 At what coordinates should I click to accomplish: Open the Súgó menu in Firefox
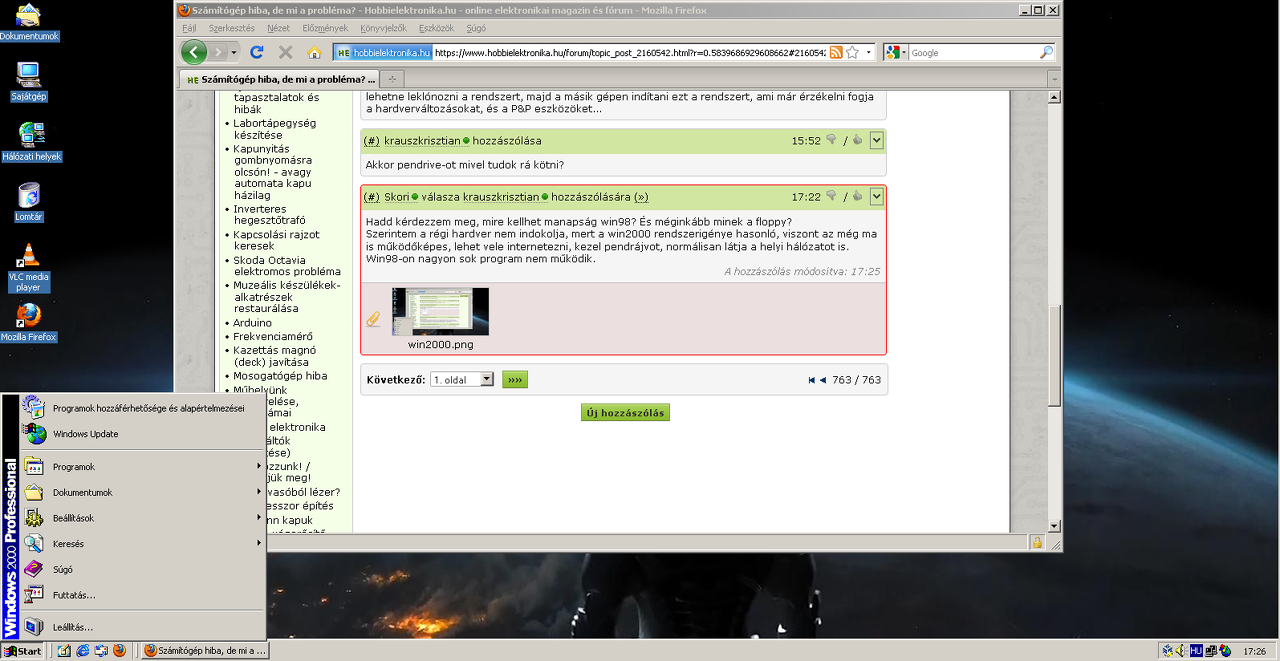[x=476, y=28]
